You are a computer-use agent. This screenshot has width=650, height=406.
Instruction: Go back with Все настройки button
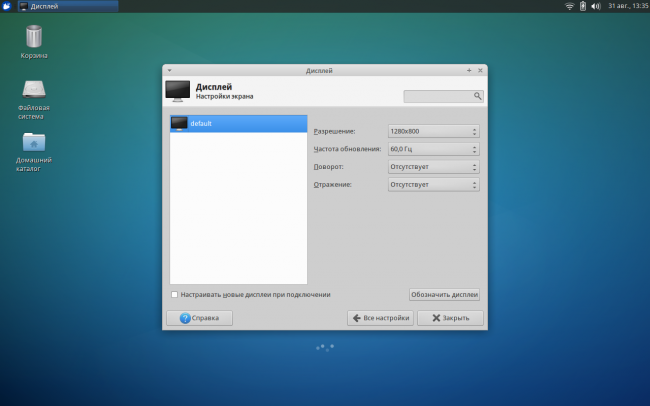(x=380, y=318)
